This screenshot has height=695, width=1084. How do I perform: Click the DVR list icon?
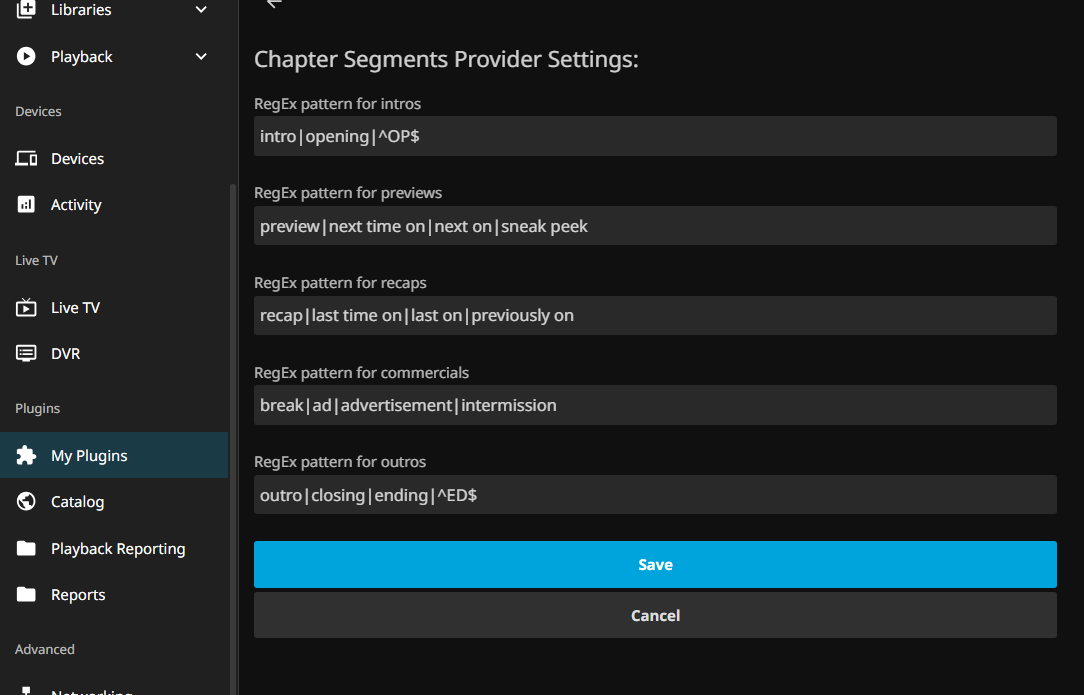26,354
